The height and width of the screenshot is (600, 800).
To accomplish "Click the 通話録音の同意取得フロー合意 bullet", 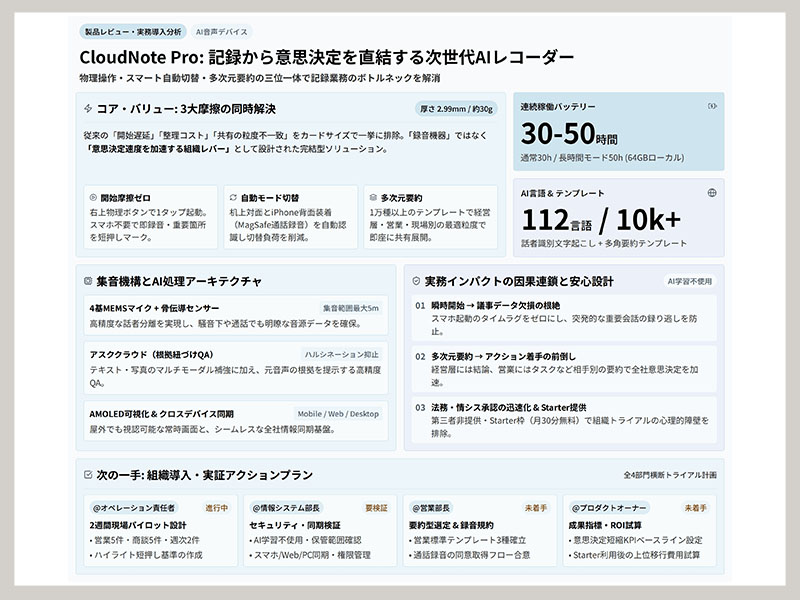I will (x=469, y=555).
